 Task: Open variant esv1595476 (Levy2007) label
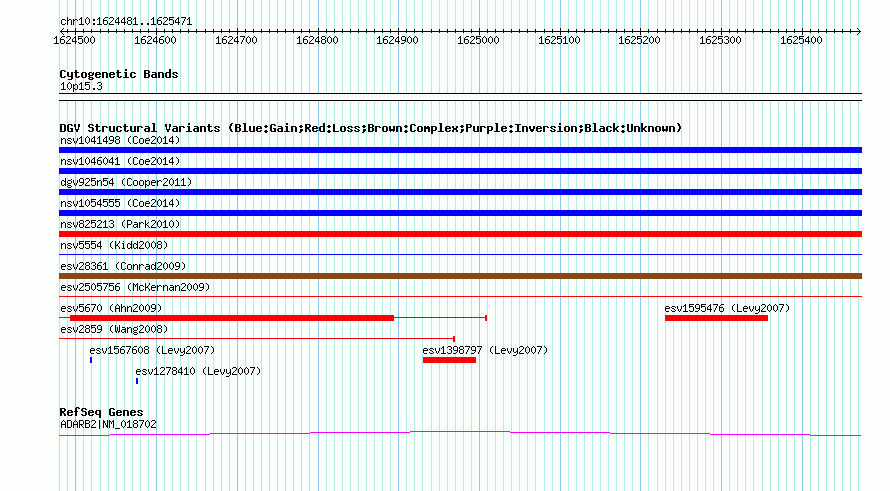click(727, 308)
